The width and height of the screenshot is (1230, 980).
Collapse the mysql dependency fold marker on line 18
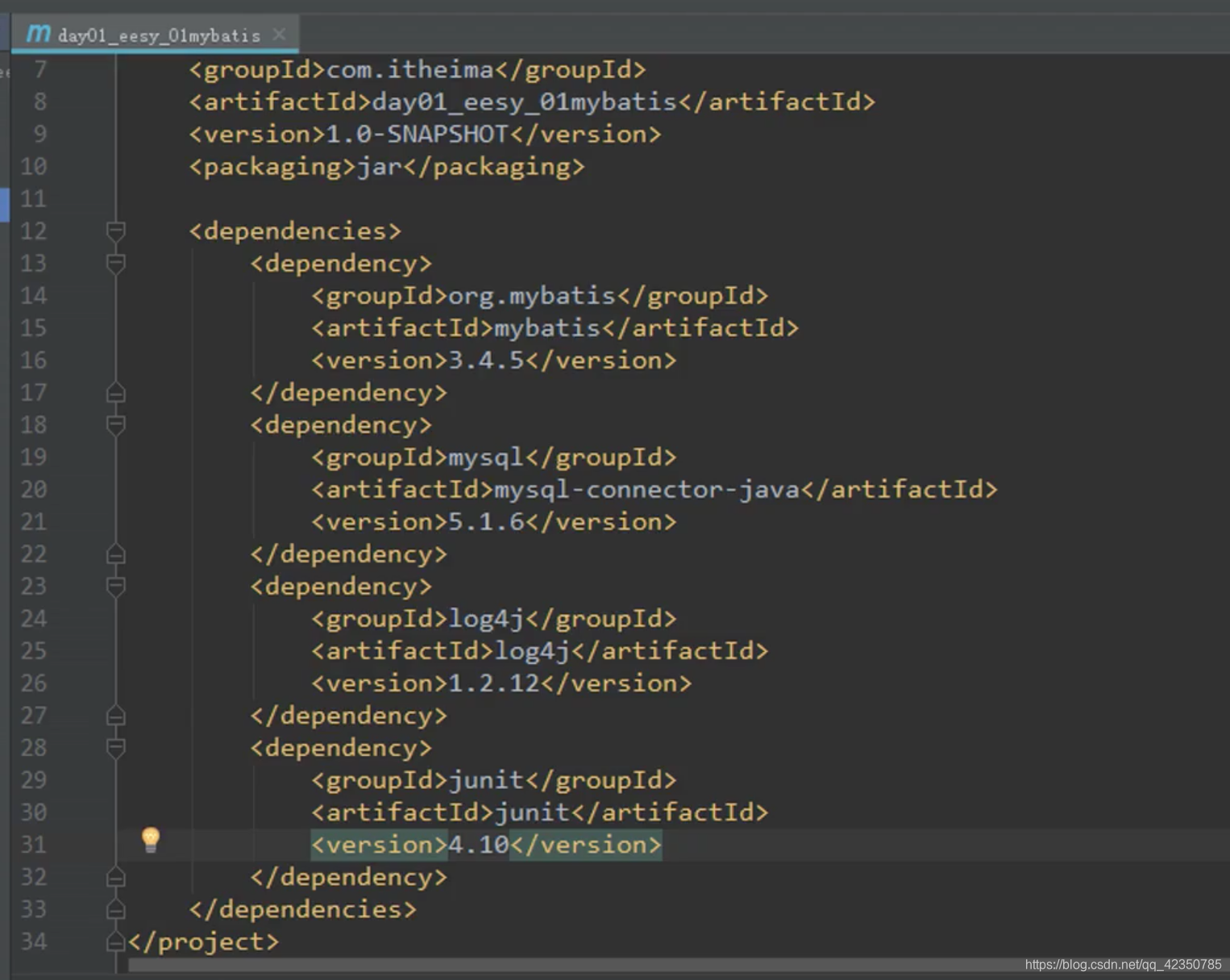click(x=116, y=425)
